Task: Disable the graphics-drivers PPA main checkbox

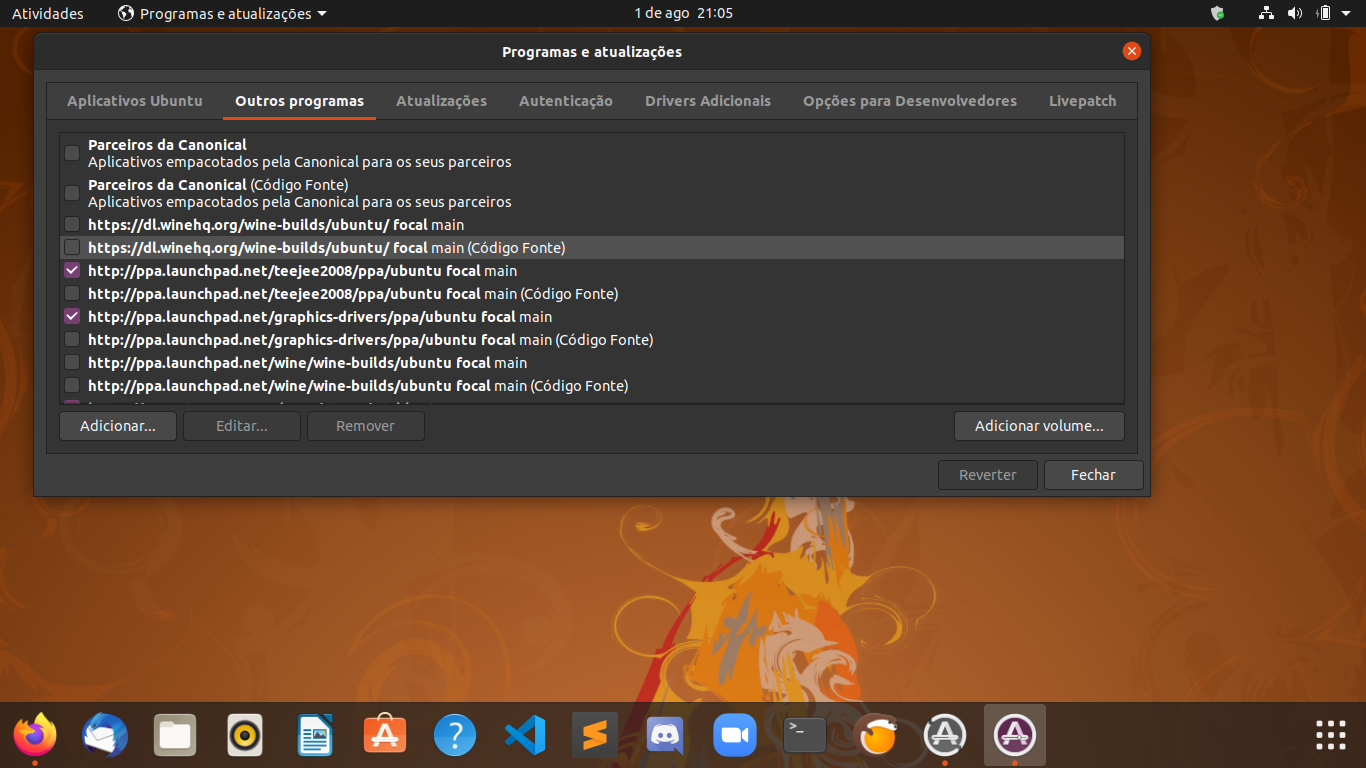Action: [72, 317]
